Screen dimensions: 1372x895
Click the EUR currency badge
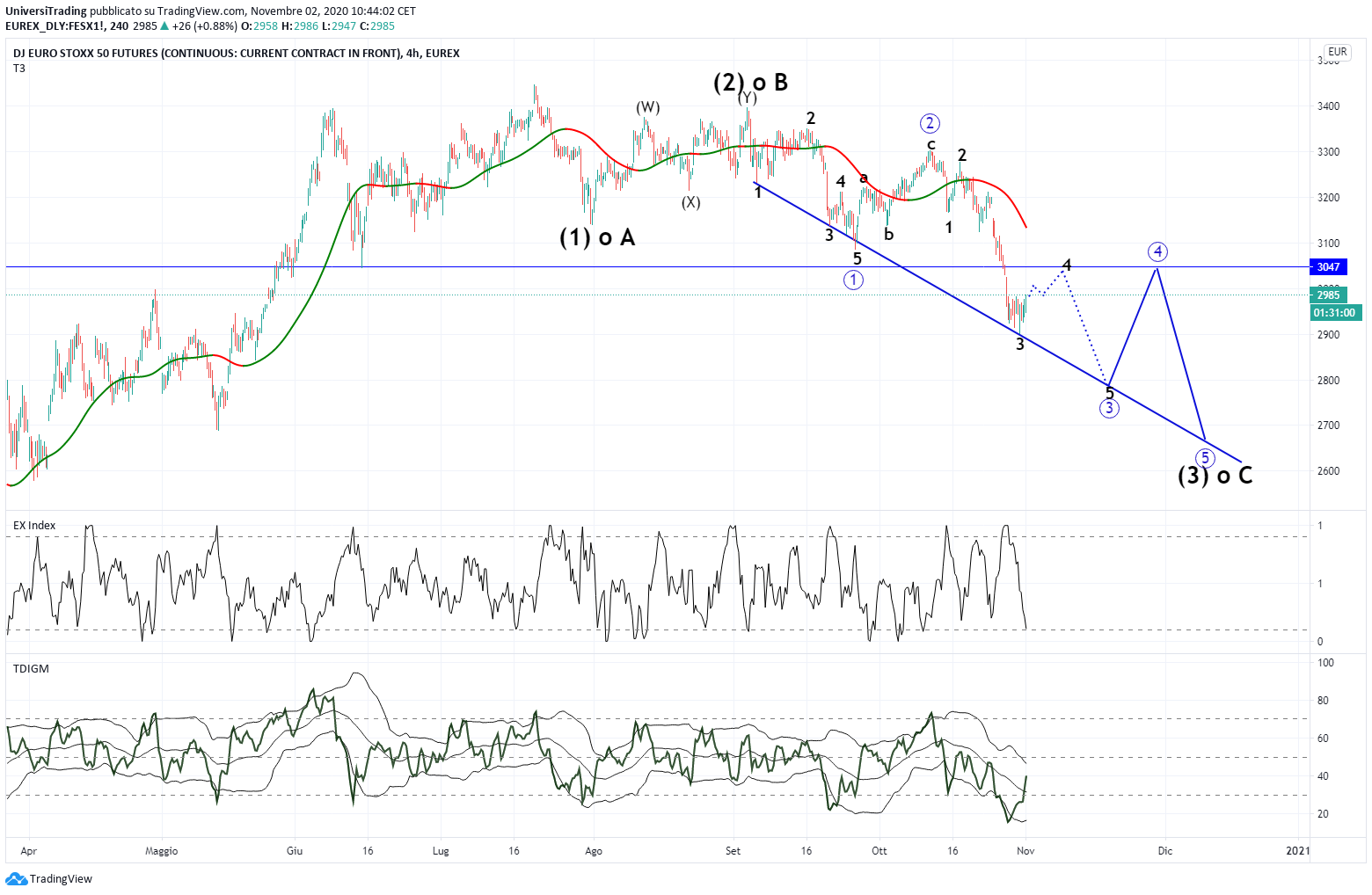coord(1337,52)
